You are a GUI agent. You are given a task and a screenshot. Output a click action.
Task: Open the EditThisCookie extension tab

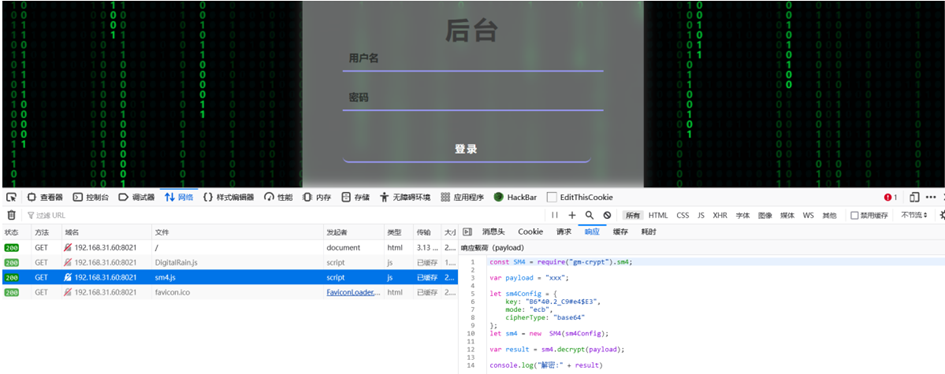pos(580,197)
